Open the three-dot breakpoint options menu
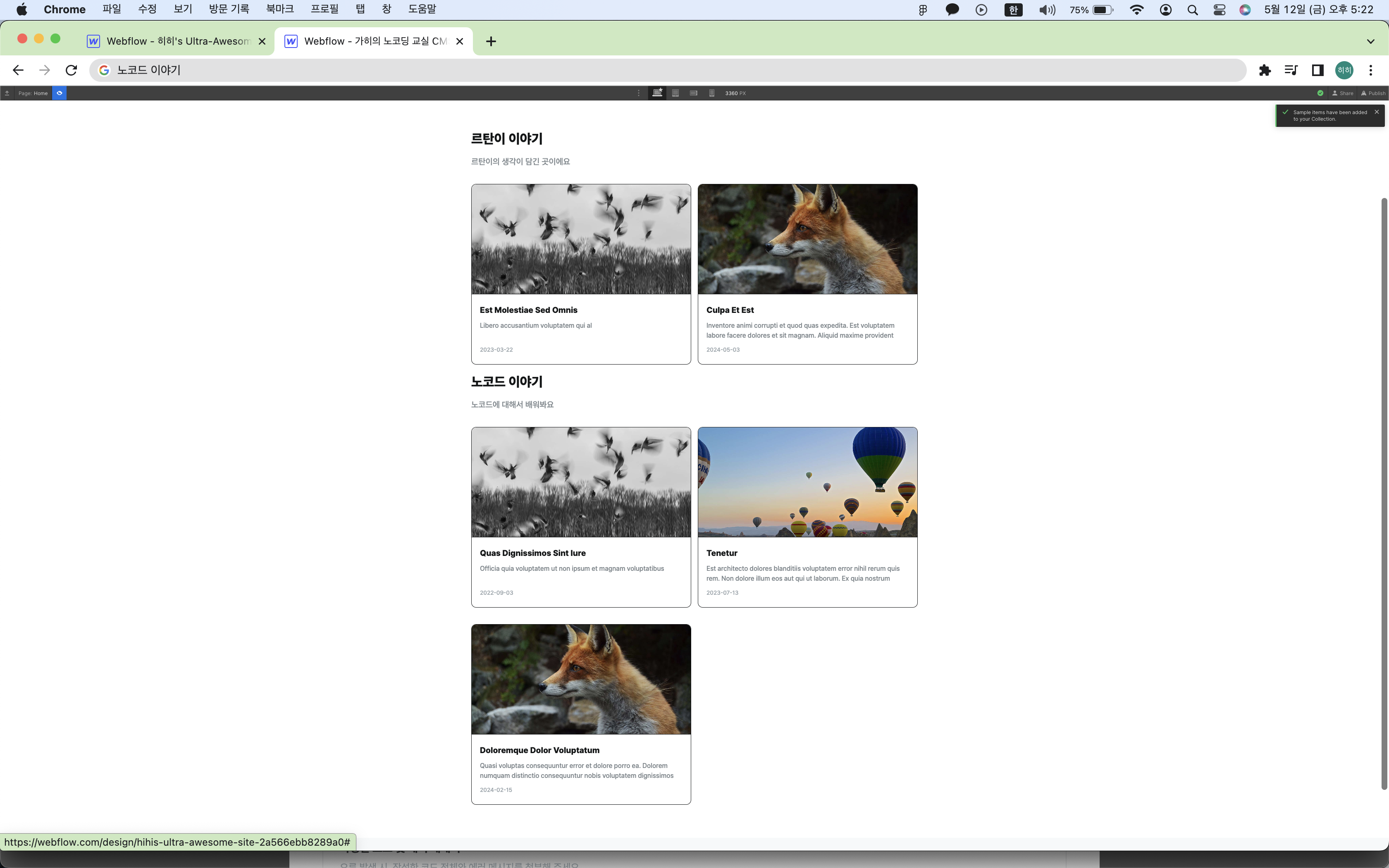Image resolution: width=1389 pixels, height=868 pixels. click(x=638, y=93)
